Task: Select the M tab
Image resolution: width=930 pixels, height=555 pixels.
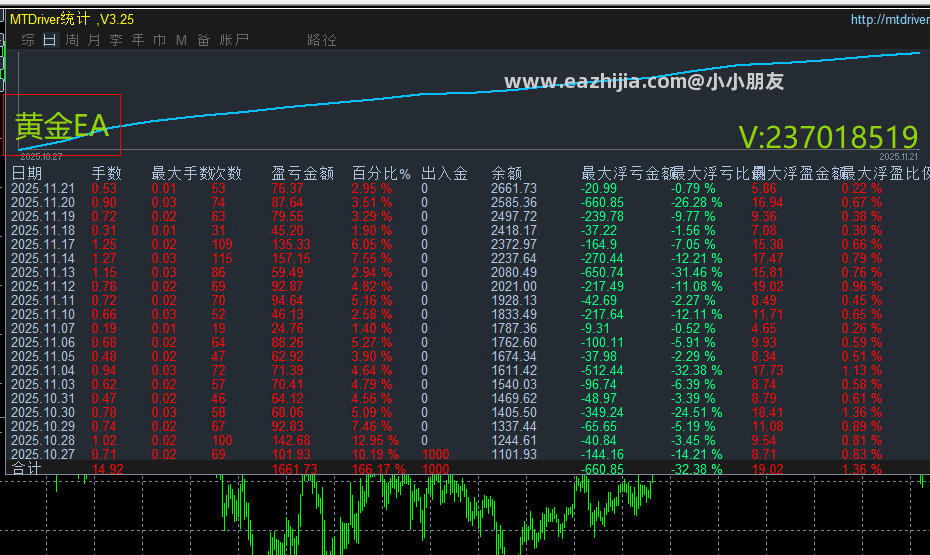Action: [181, 40]
